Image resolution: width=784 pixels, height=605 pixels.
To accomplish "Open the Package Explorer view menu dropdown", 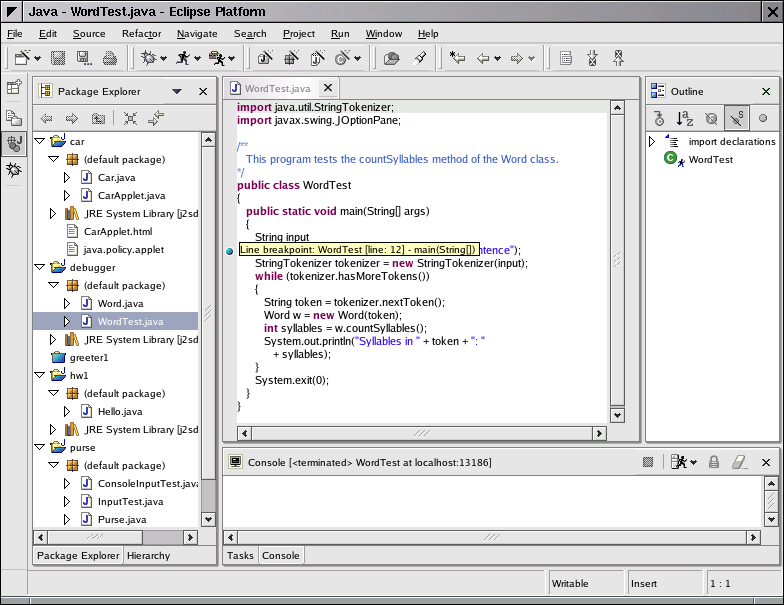I will coord(177,91).
